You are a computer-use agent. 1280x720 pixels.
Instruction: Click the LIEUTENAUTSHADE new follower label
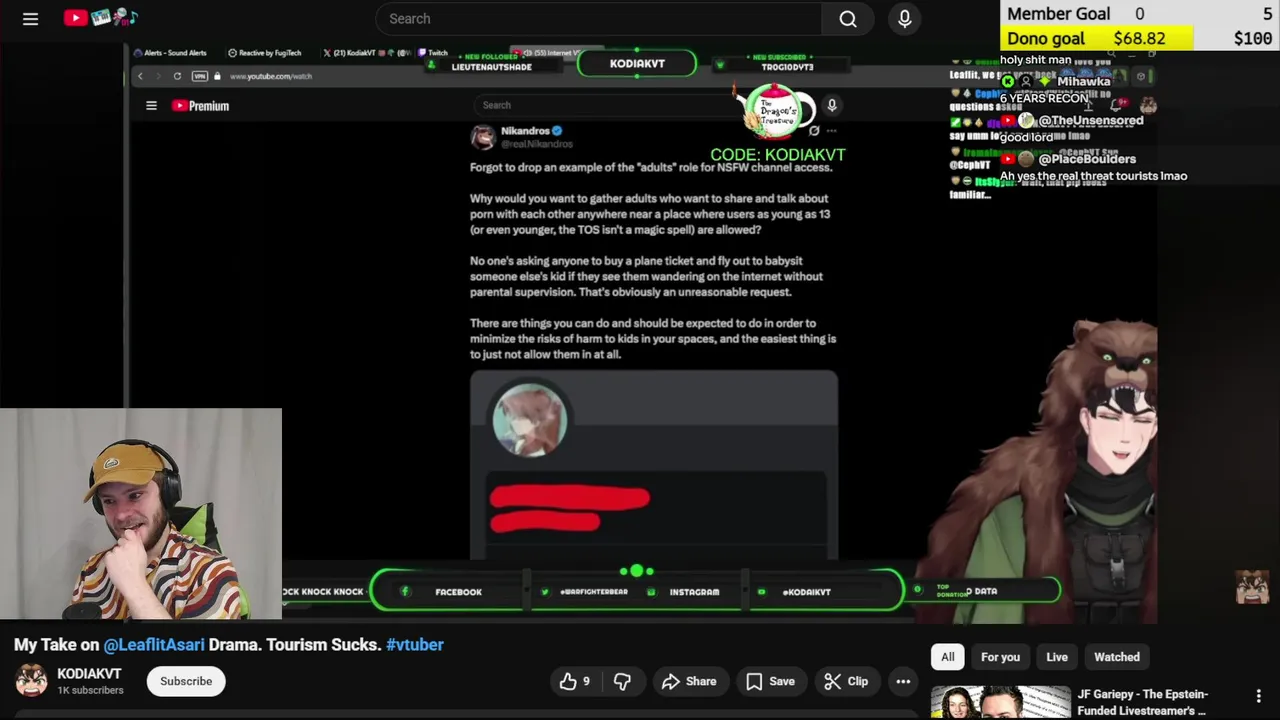(491, 67)
